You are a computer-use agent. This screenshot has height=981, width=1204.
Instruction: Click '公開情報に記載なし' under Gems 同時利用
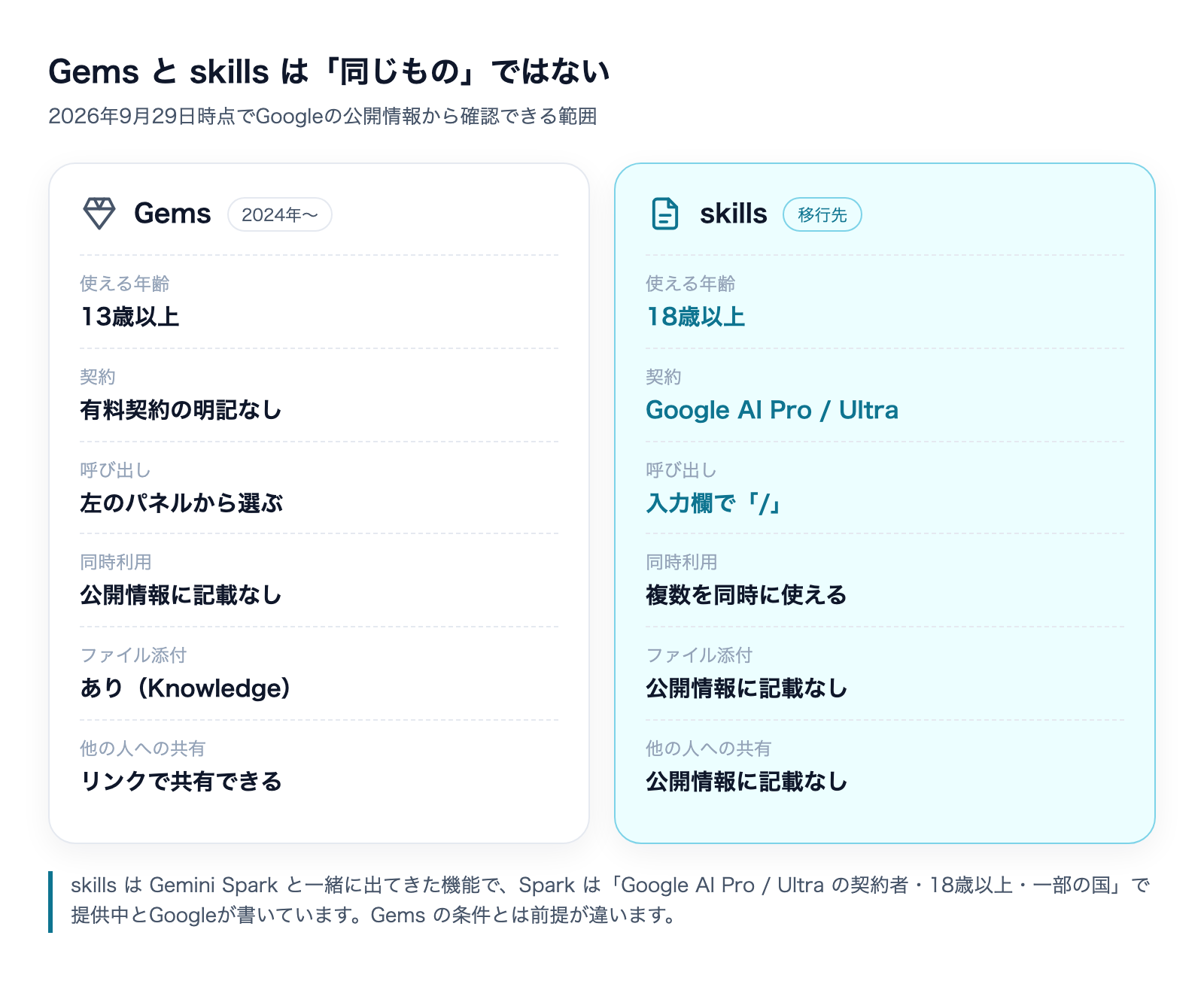point(181,595)
